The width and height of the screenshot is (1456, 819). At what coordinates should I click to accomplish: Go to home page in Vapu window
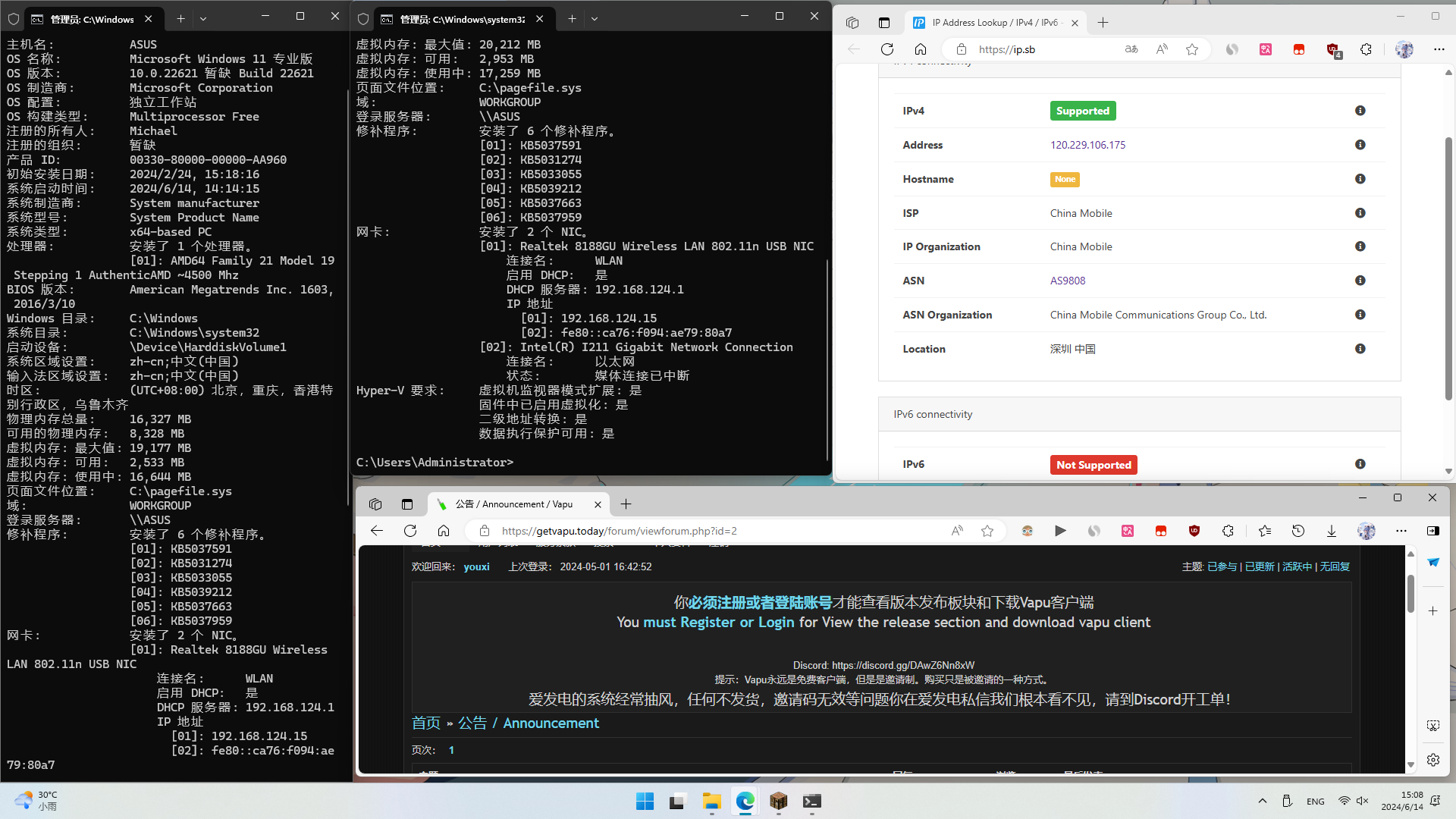coord(444,531)
